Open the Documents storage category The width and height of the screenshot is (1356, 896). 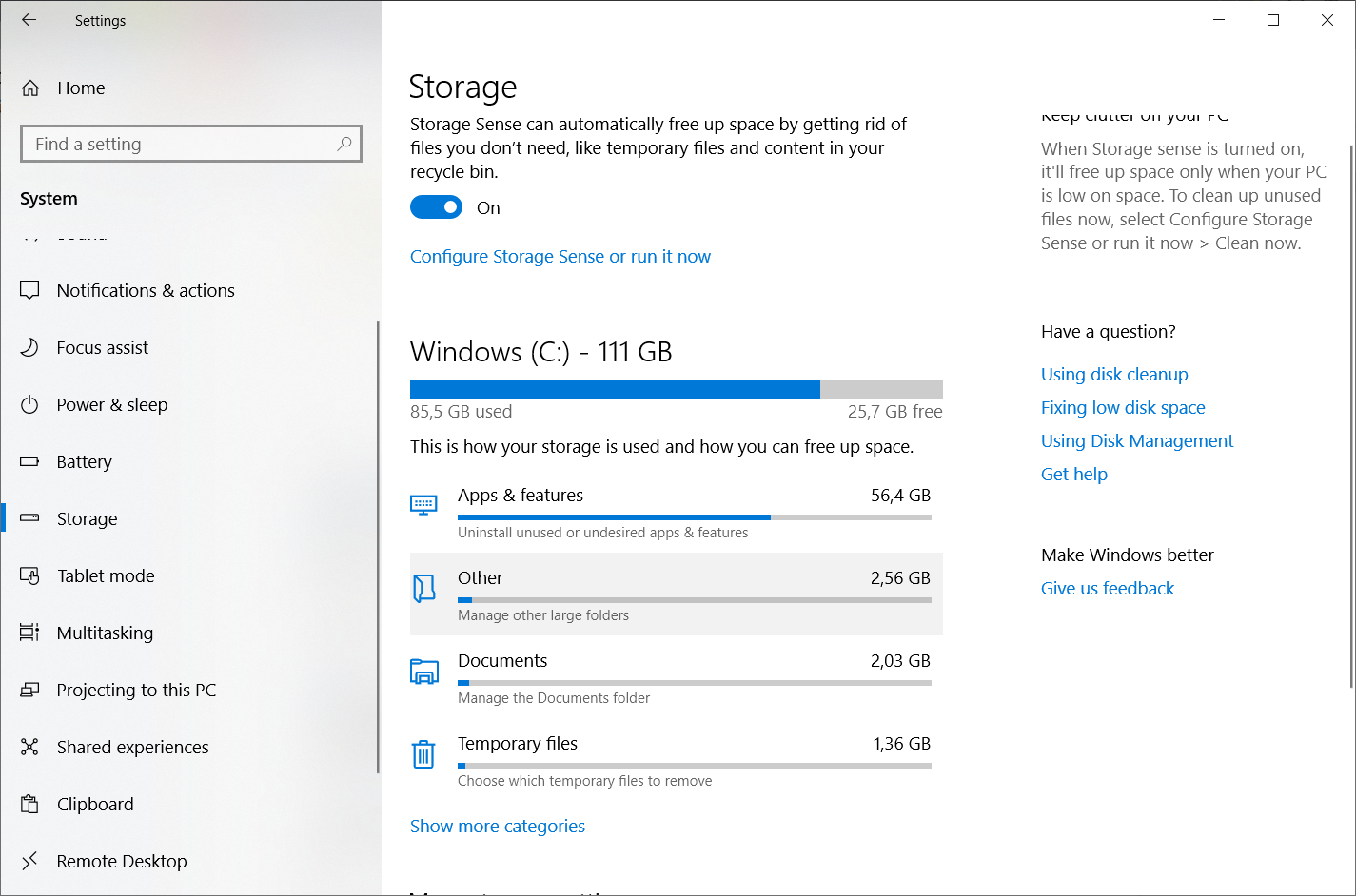[677, 677]
